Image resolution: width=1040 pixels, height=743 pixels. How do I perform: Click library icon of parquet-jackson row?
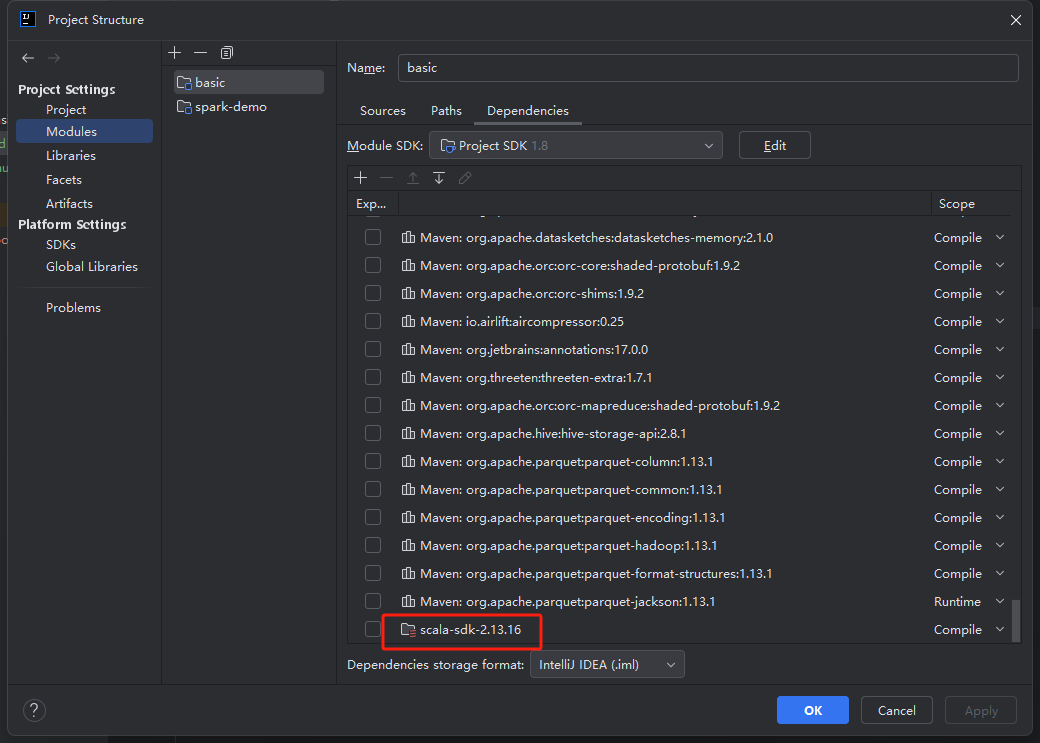(409, 602)
